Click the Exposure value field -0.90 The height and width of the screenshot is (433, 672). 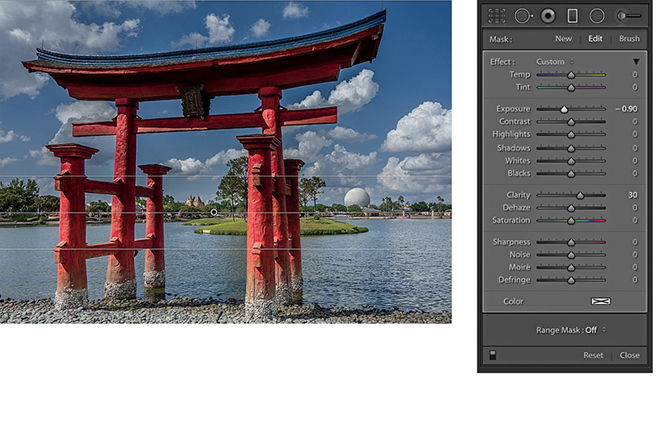pyautogui.click(x=626, y=108)
